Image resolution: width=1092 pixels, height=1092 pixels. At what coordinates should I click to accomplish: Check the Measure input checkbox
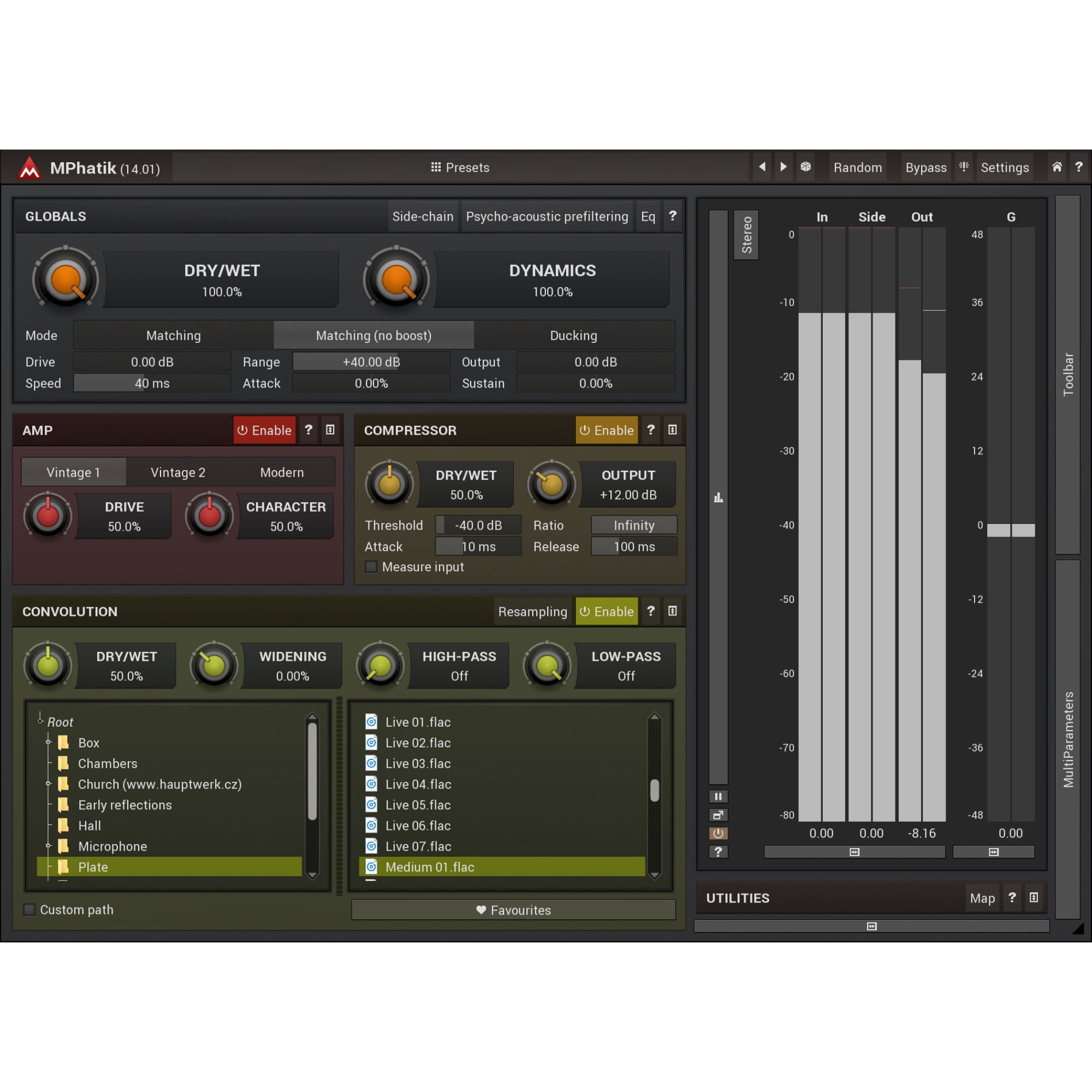click(371, 567)
